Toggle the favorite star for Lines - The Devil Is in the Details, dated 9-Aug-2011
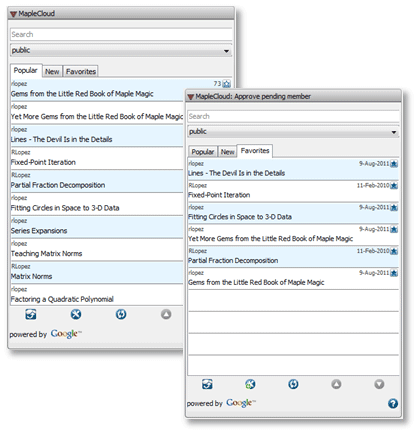This screenshot has width=417, height=433. (x=394, y=164)
